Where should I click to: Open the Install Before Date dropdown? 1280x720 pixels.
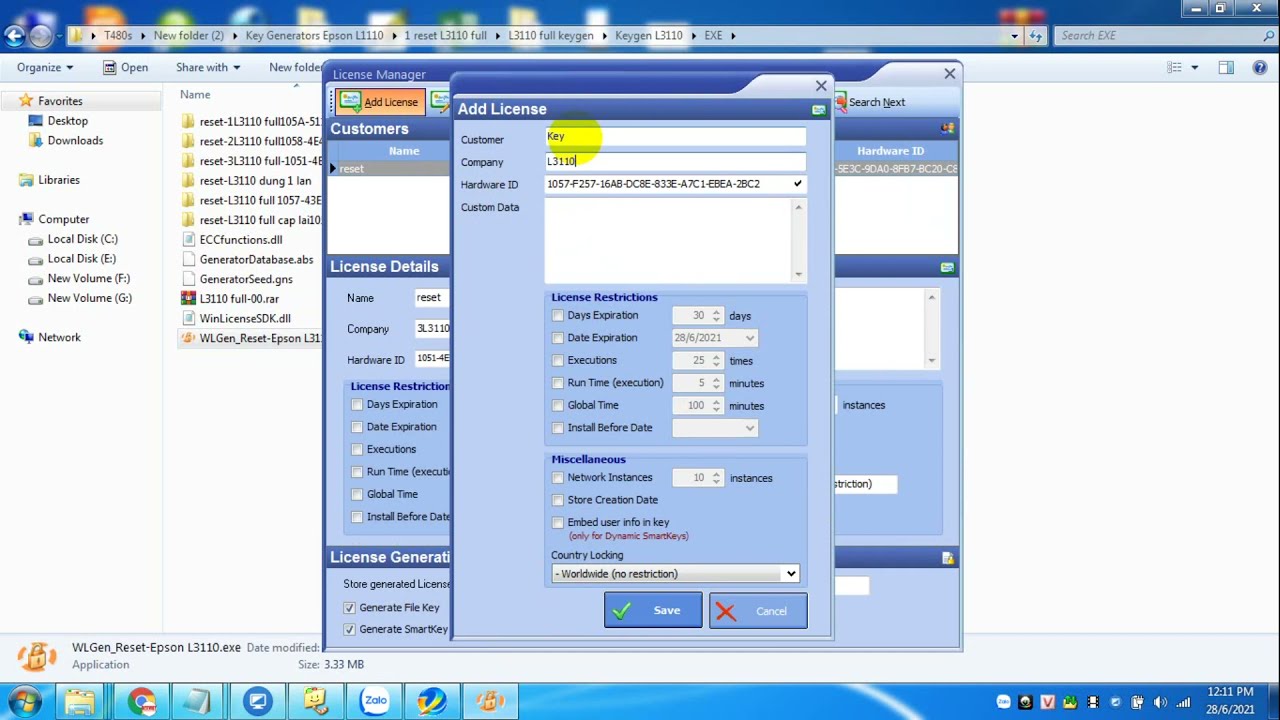pyautogui.click(x=749, y=428)
